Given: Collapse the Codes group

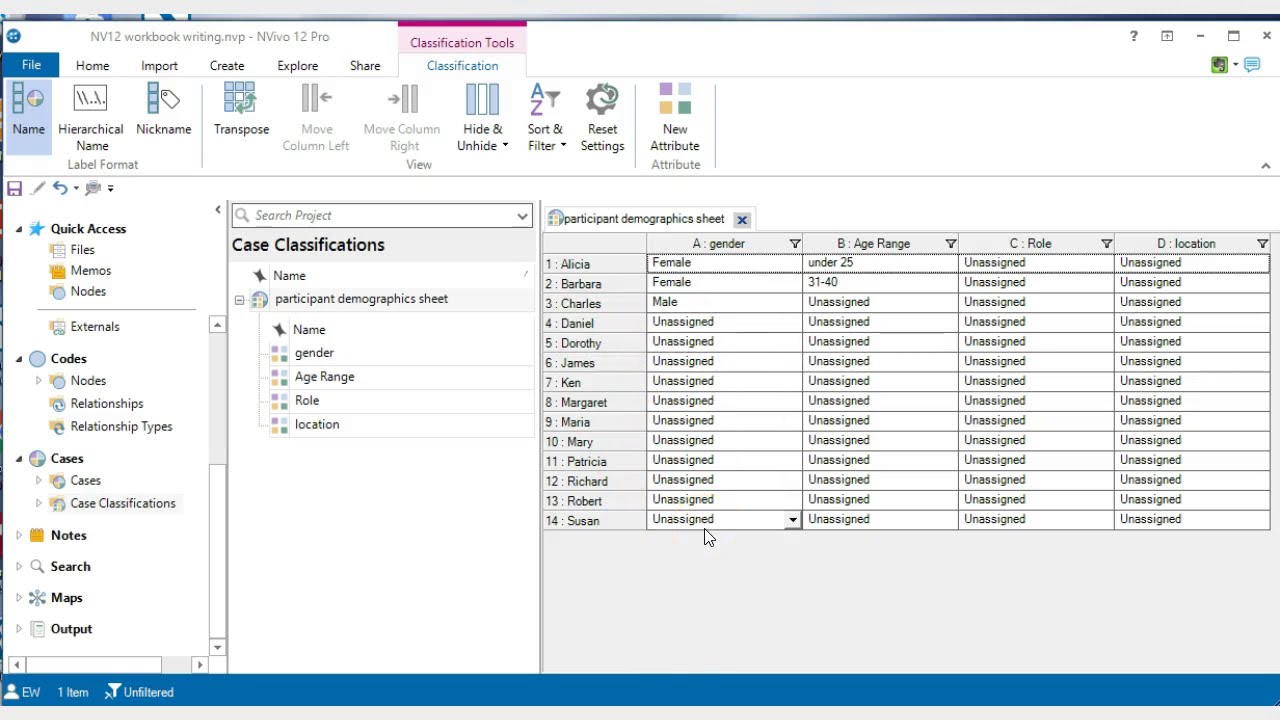Looking at the screenshot, I should 19,359.
